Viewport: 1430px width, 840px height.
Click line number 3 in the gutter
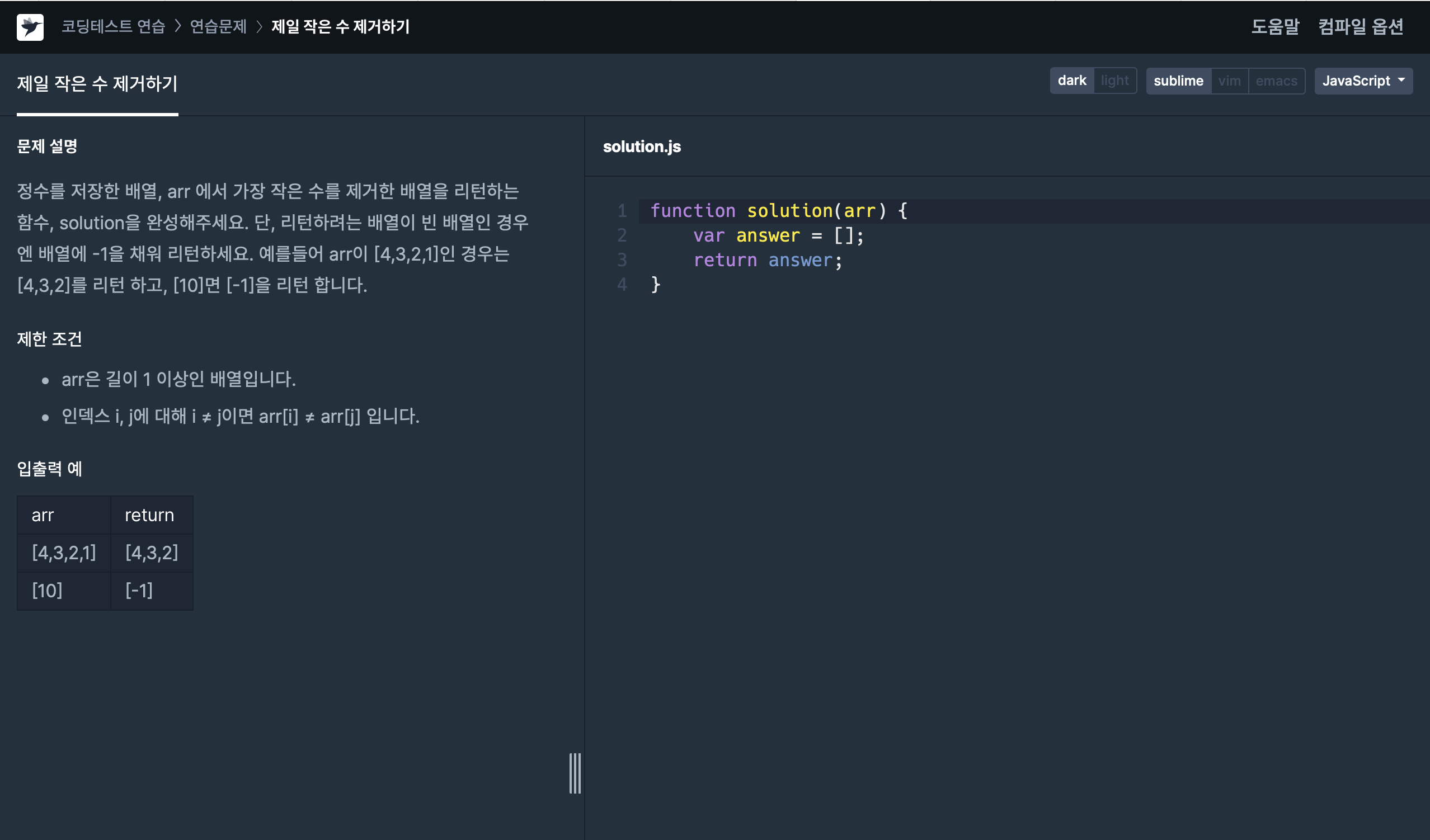(x=622, y=259)
